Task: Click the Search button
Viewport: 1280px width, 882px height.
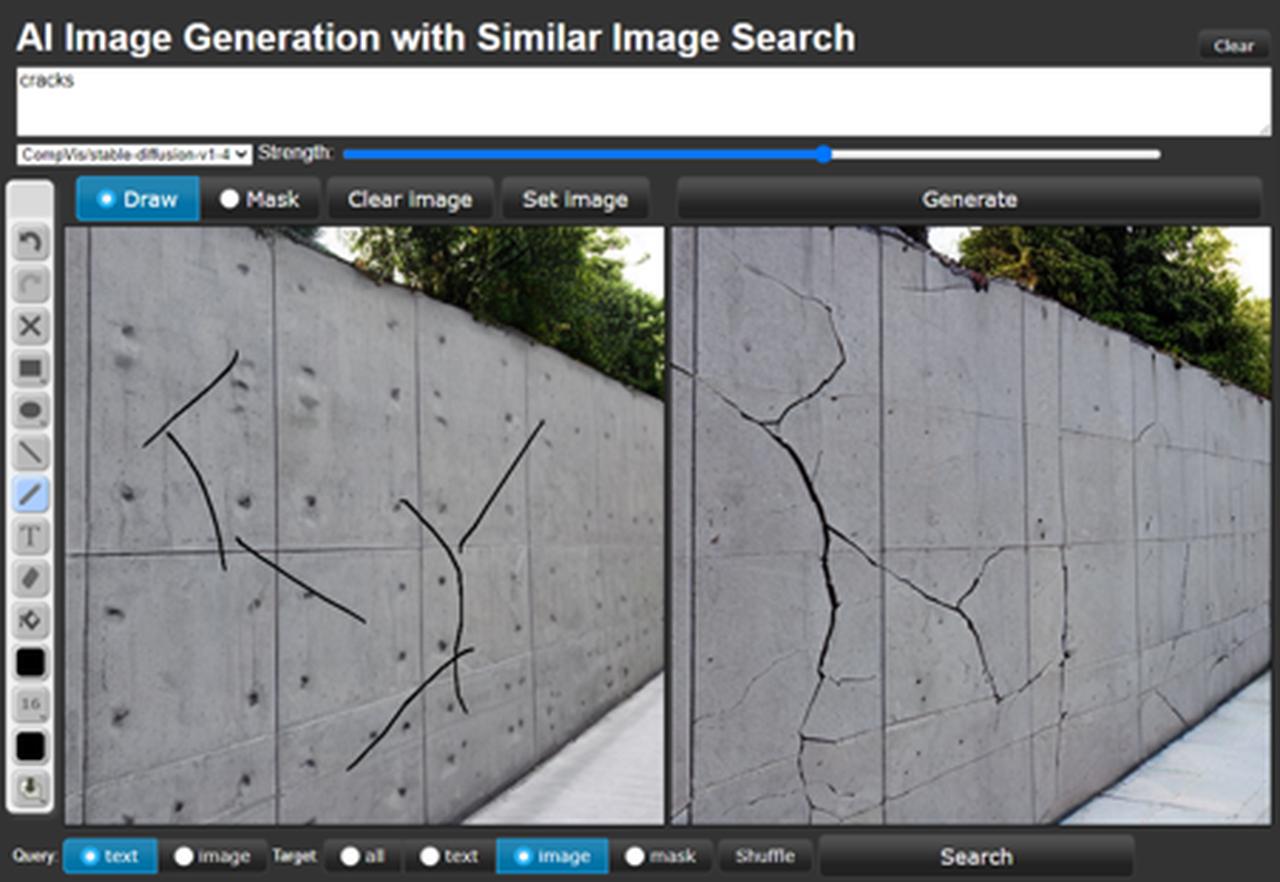Action: [976, 856]
